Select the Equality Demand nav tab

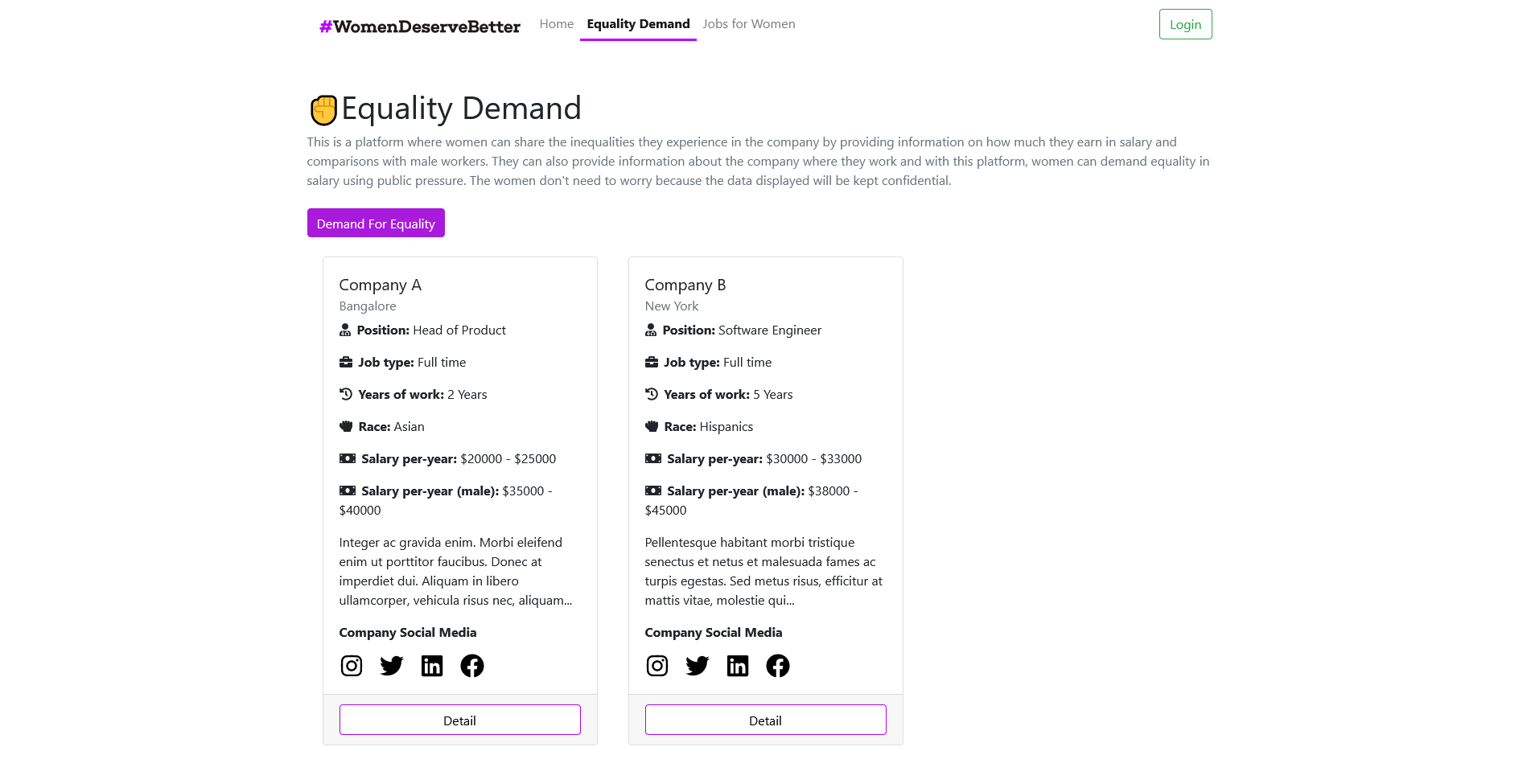click(x=638, y=24)
